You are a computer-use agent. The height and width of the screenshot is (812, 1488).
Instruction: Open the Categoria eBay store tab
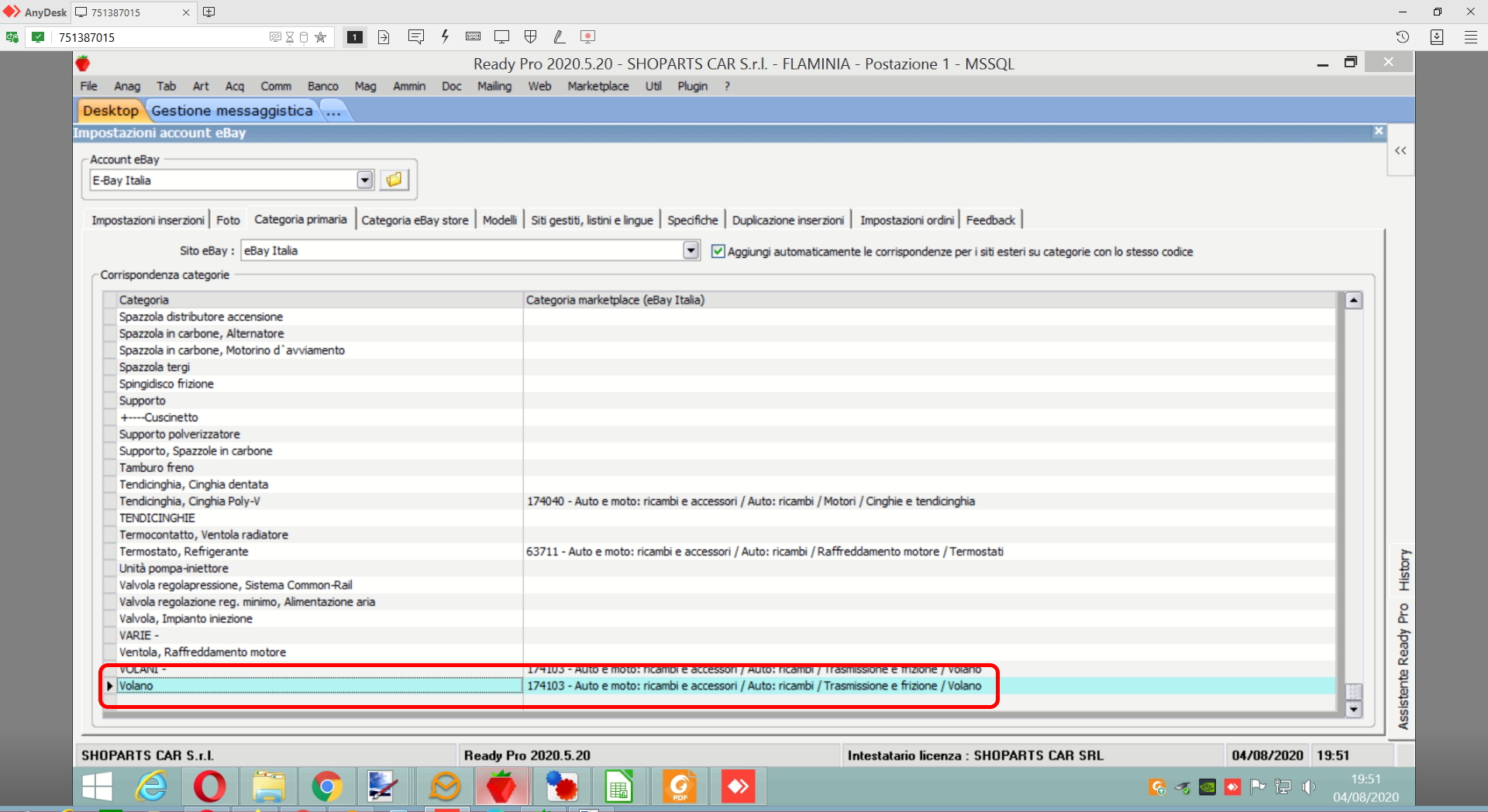(x=415, y=220)
